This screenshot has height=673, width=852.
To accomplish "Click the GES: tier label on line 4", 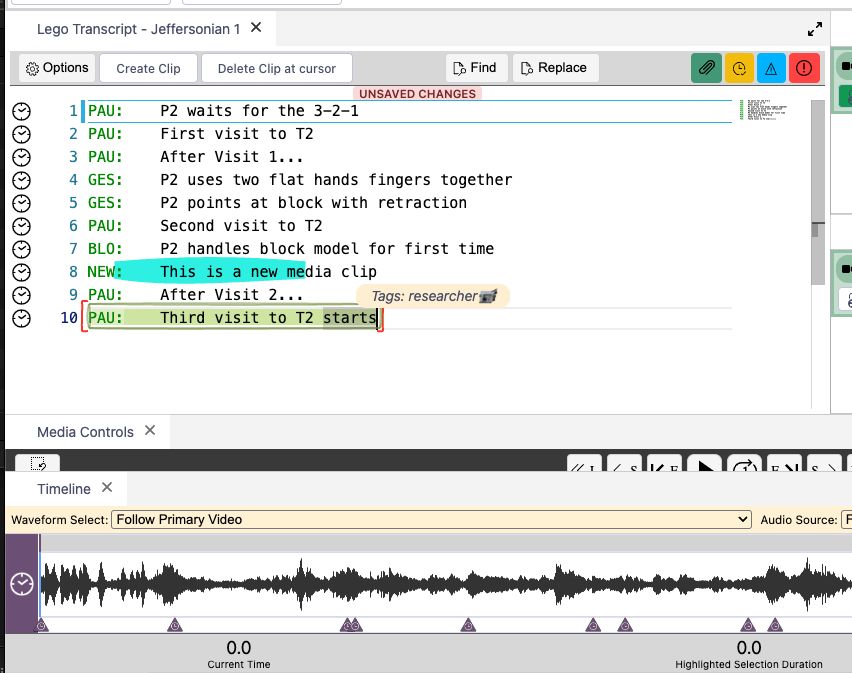I will tap(105, 180).
